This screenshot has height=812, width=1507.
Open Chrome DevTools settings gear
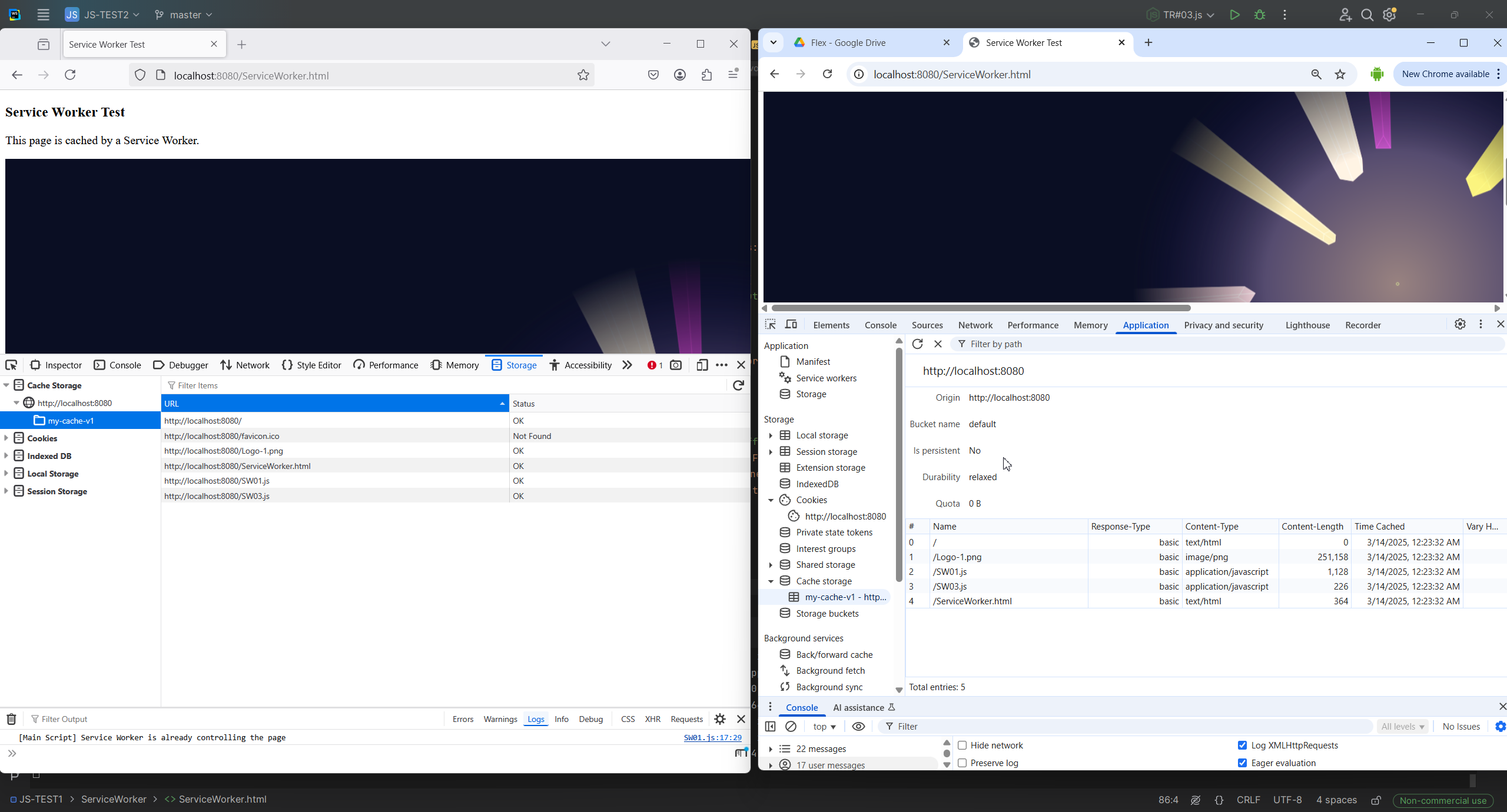(x=1460, y=324)
